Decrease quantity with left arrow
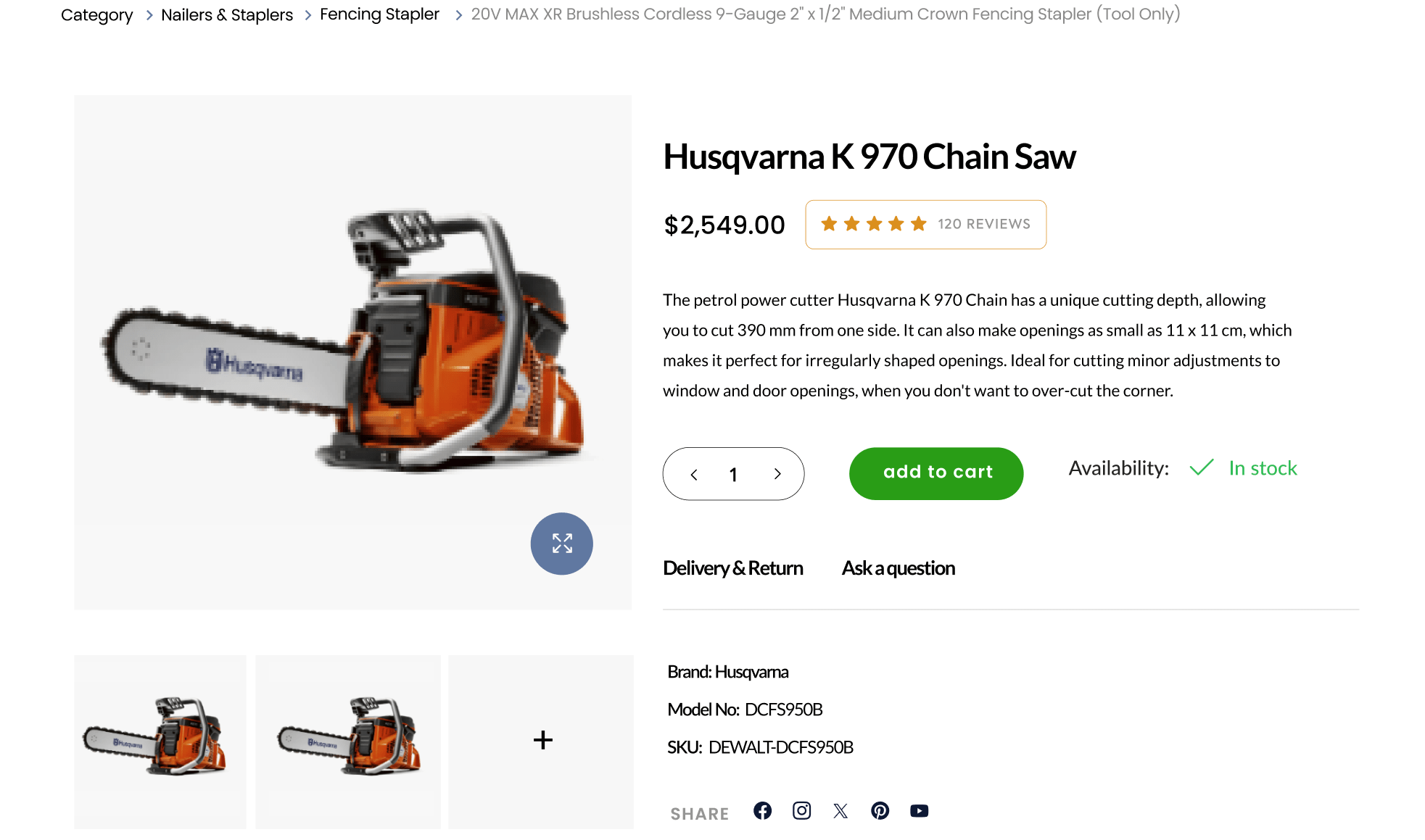The height and width of the screenshot is (840, 1425). [694, 474]
